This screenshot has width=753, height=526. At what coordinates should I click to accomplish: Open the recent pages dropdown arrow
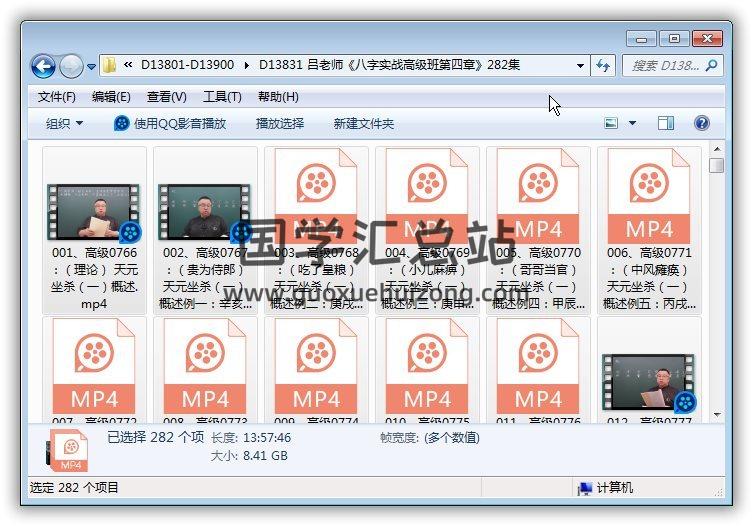[x=91, y=67]
